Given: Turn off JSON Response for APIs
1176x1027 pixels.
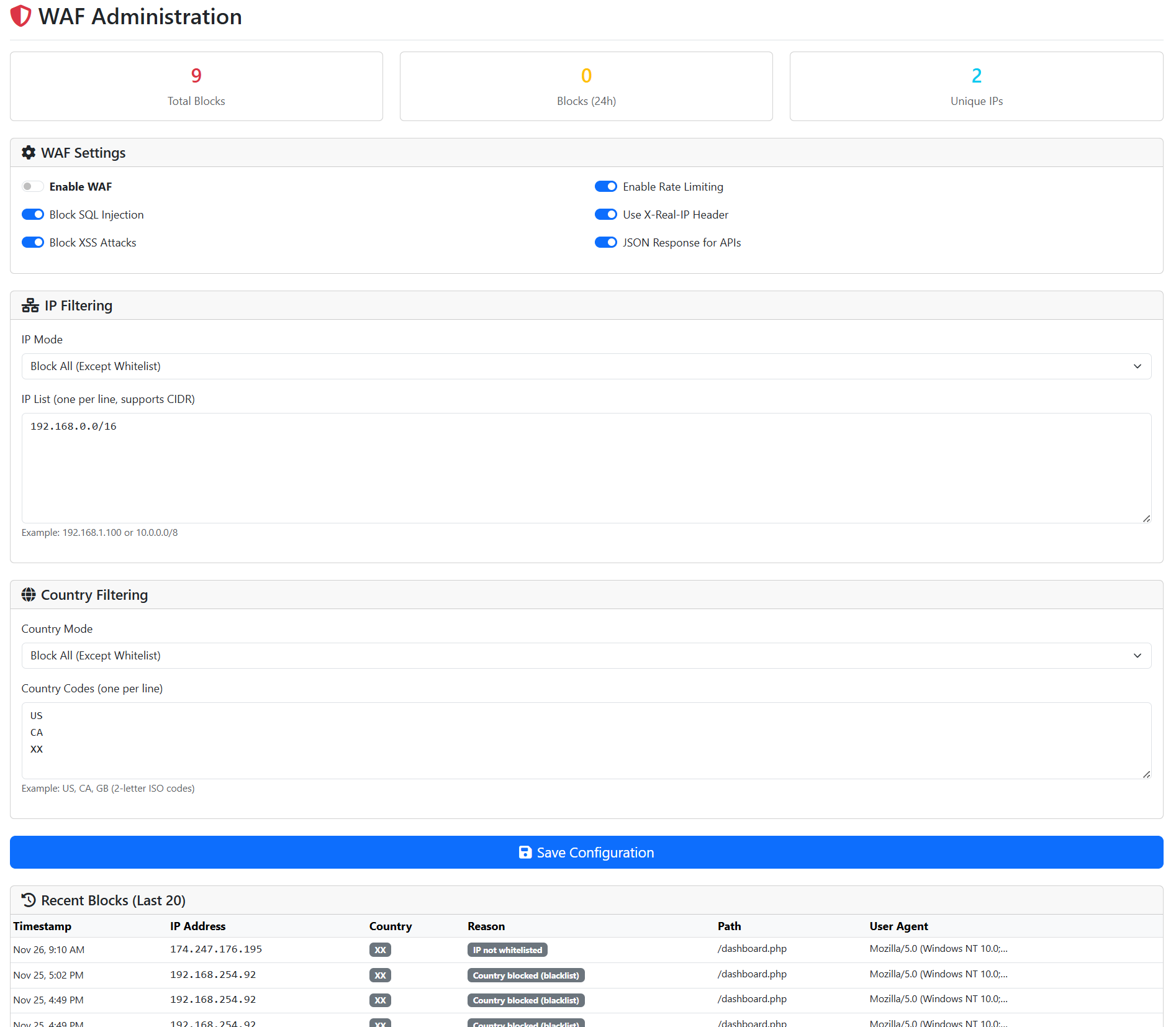Looking at the screenshot, I should 606,242.
